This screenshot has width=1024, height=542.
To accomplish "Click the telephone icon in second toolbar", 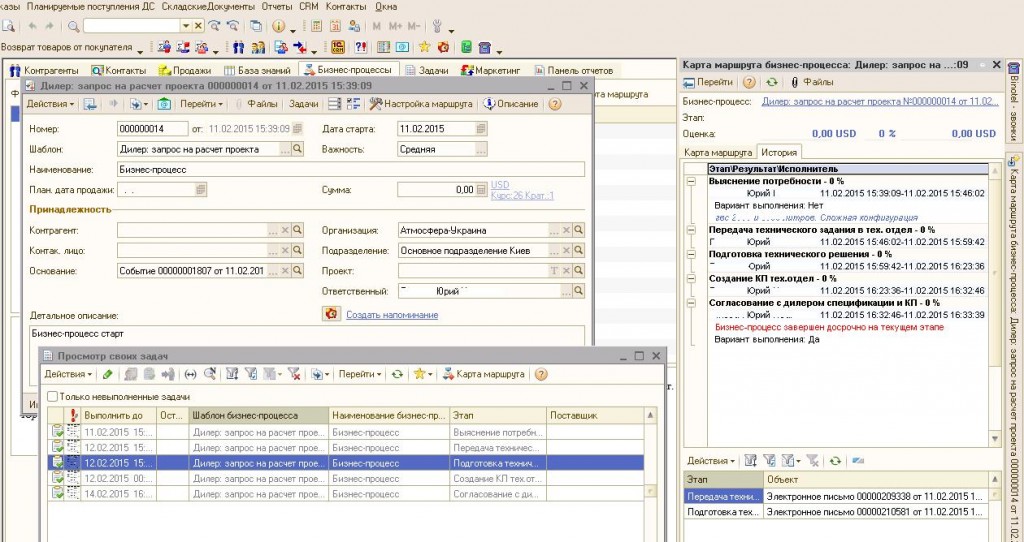I will point(484,47).
